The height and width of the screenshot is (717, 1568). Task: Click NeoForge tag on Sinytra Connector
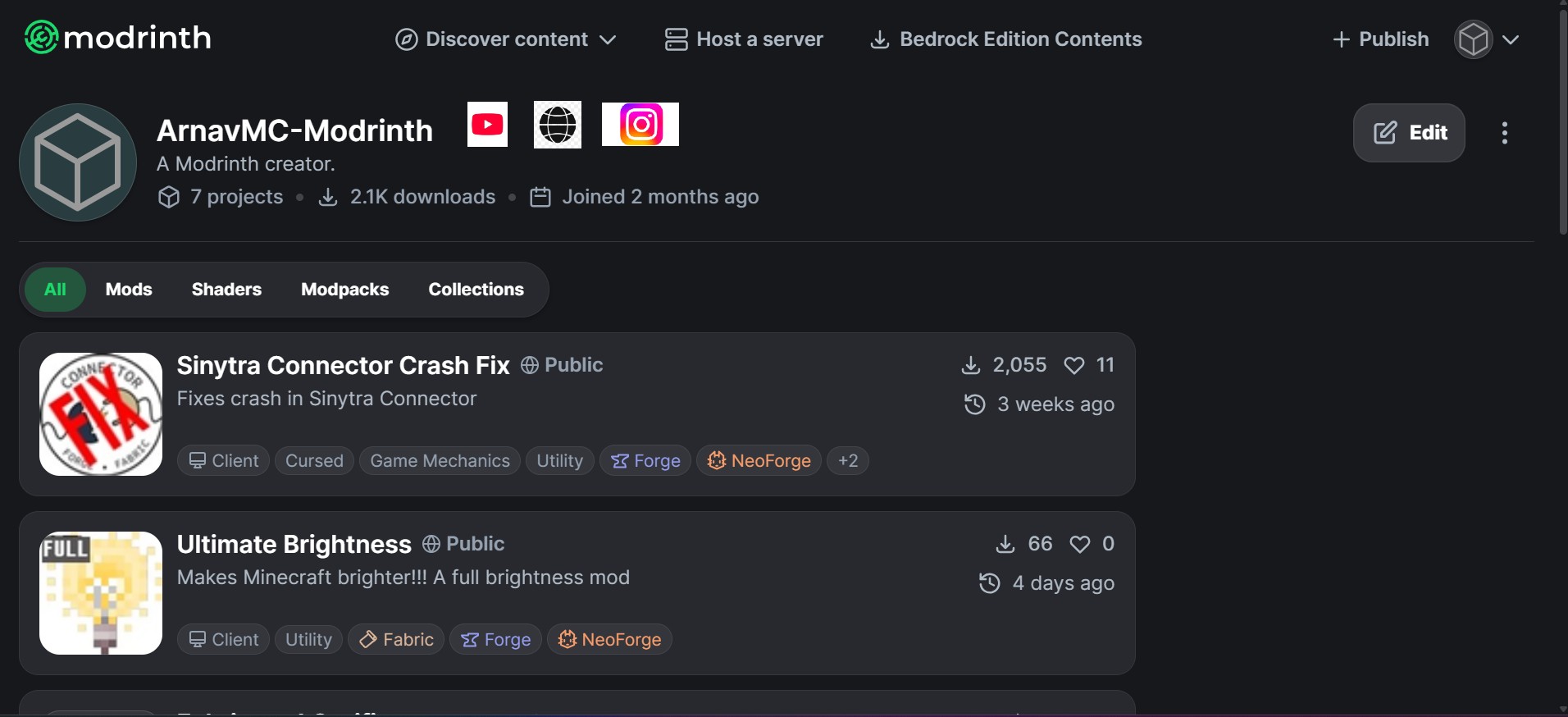tap(759, 461)
